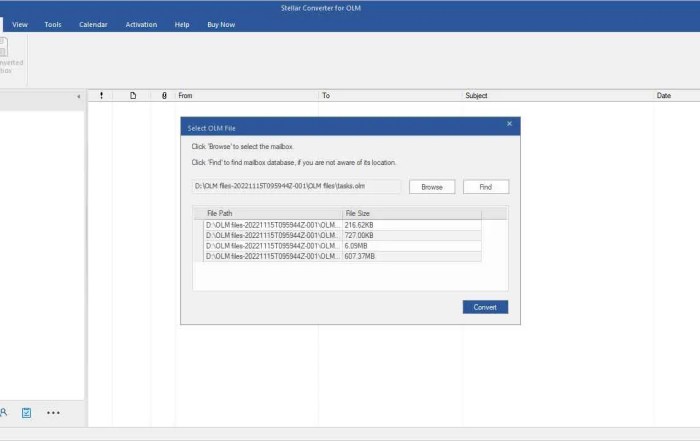This screenshot has height=441, width=700.
Task: Sort by To column header
Action: pos(391,96)
